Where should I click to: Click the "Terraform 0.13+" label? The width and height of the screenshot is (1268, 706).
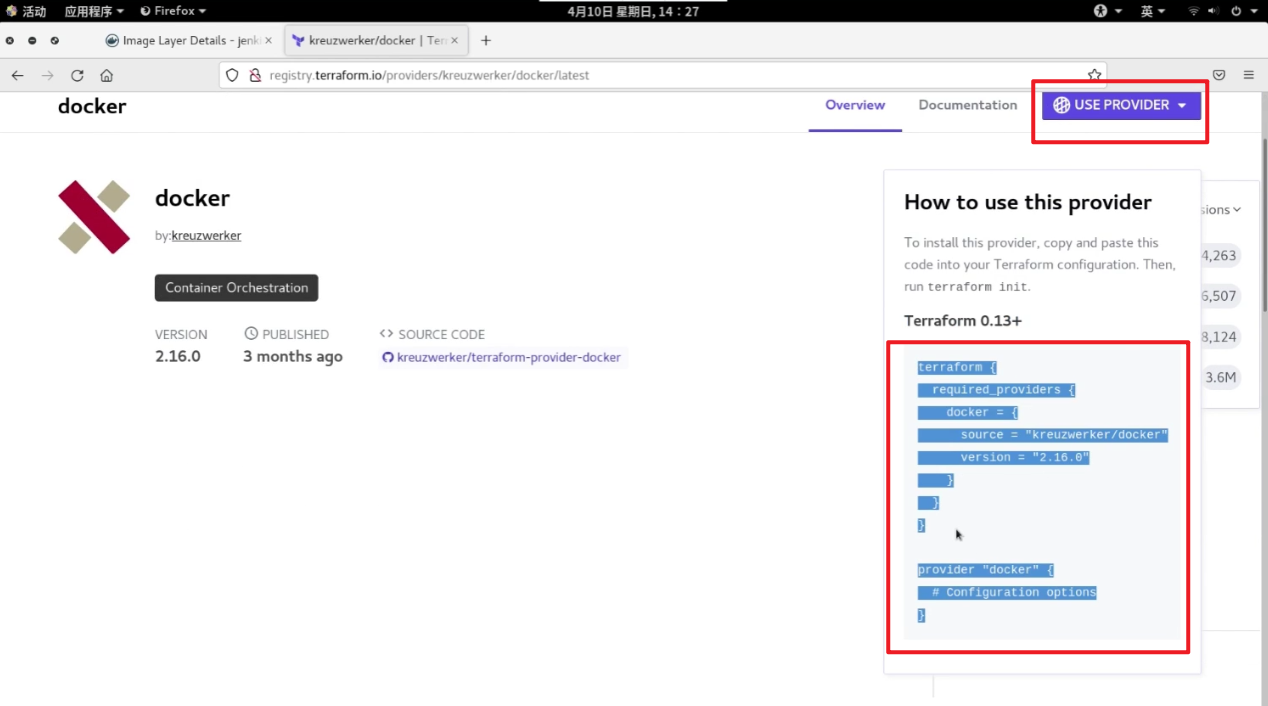pos(963,321)
